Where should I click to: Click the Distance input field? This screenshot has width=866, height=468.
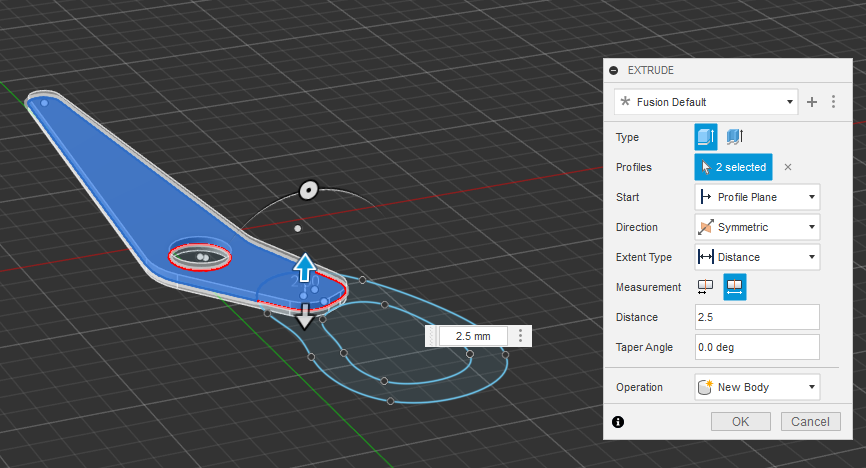click(x=757, y=317)
